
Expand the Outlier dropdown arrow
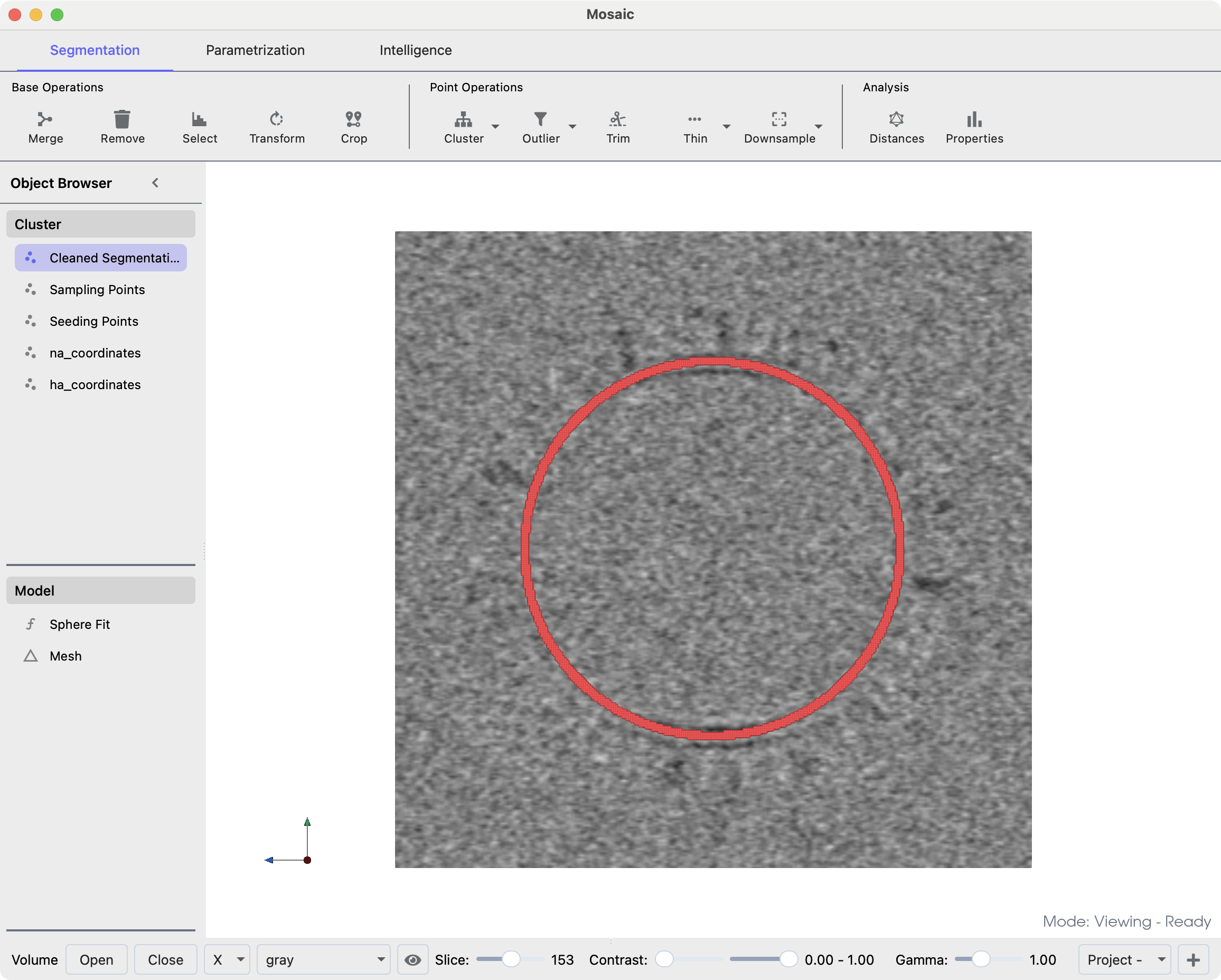coord(572,126)
